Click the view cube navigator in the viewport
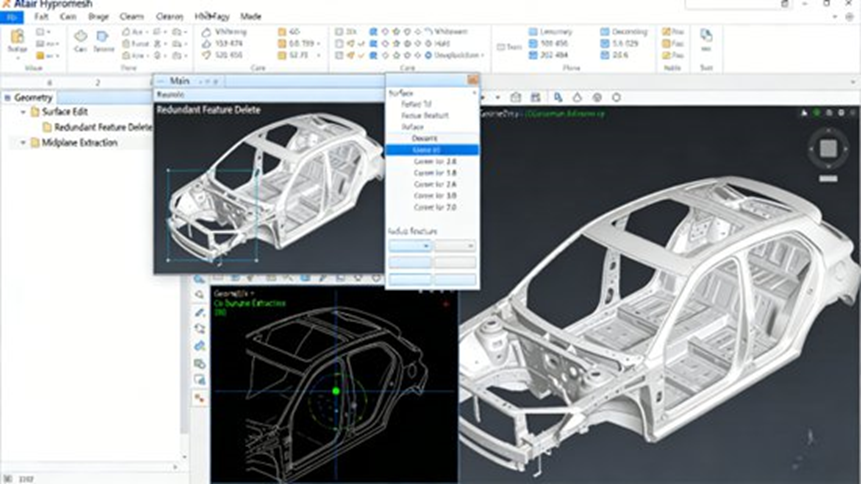Image resolution: width=861 pixels, height=484 pixels. [828, 150]
